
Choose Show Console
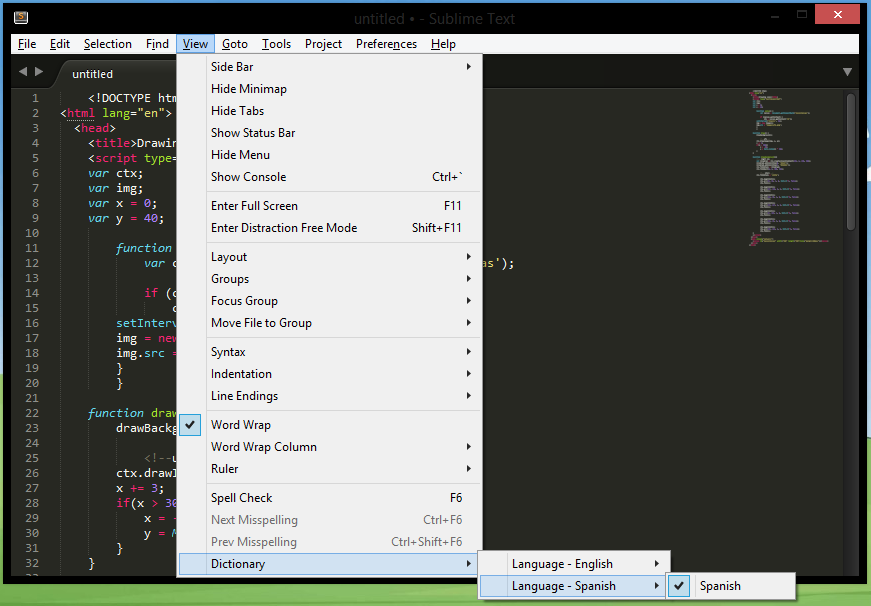(330, 177)
